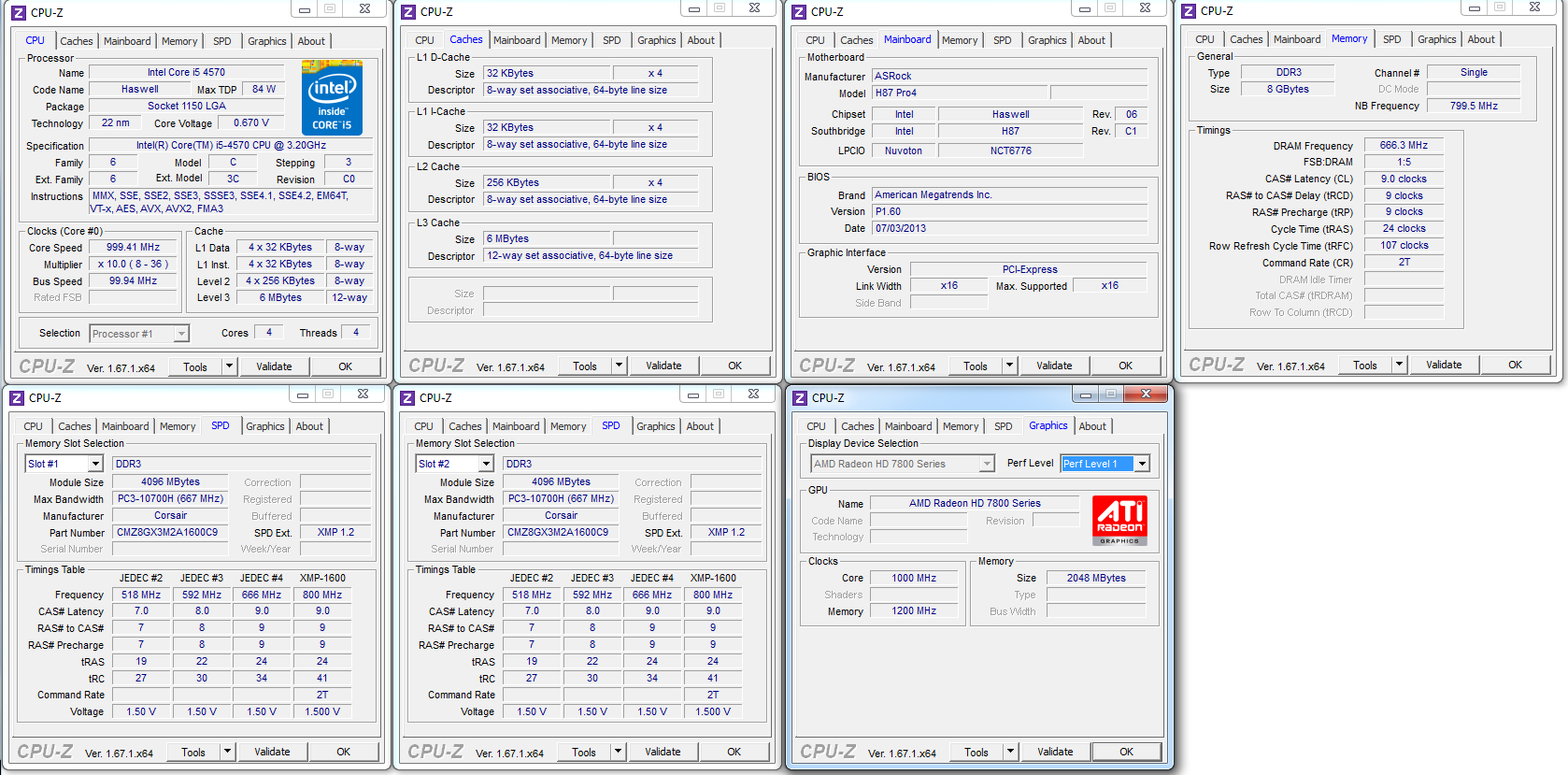The height and width of the screenshot is (775, 1568).
Task: Open the Tools dropdown arrow in the Caches window
Action: pyautogui.click(x=619, y=366)
